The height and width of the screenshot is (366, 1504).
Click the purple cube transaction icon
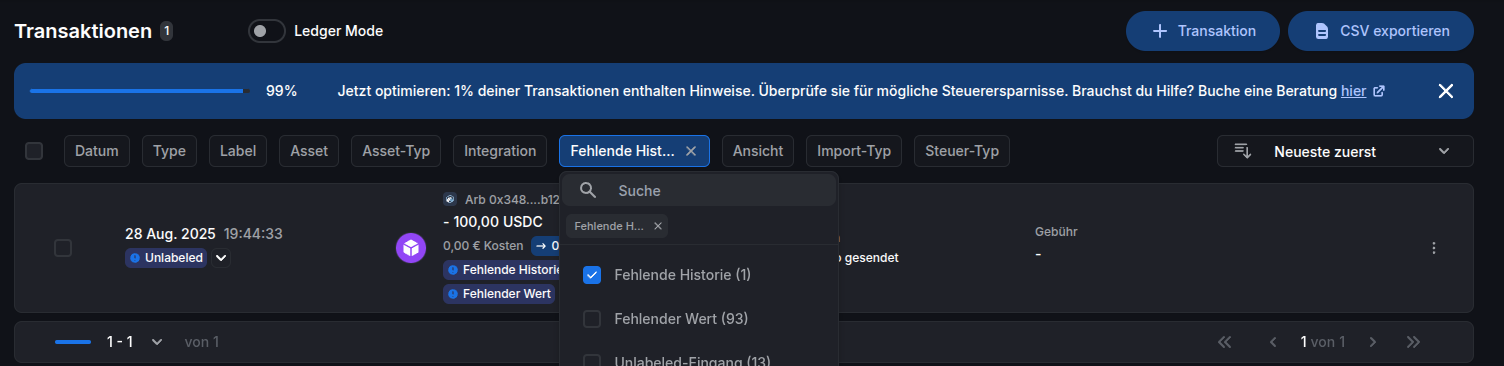pyautogui.click(x=411, y=248)
